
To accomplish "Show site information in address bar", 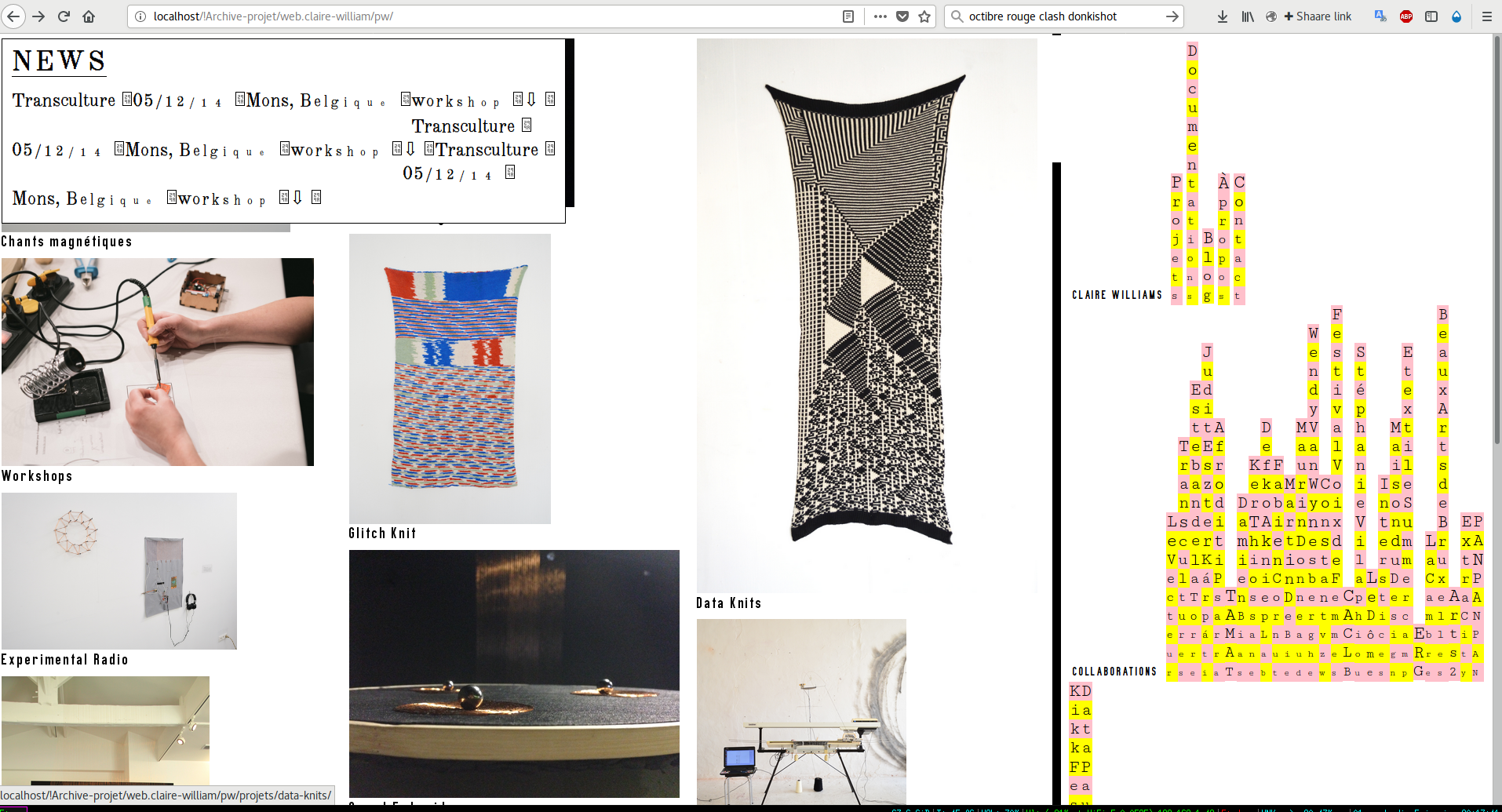I will coord(140,16).
